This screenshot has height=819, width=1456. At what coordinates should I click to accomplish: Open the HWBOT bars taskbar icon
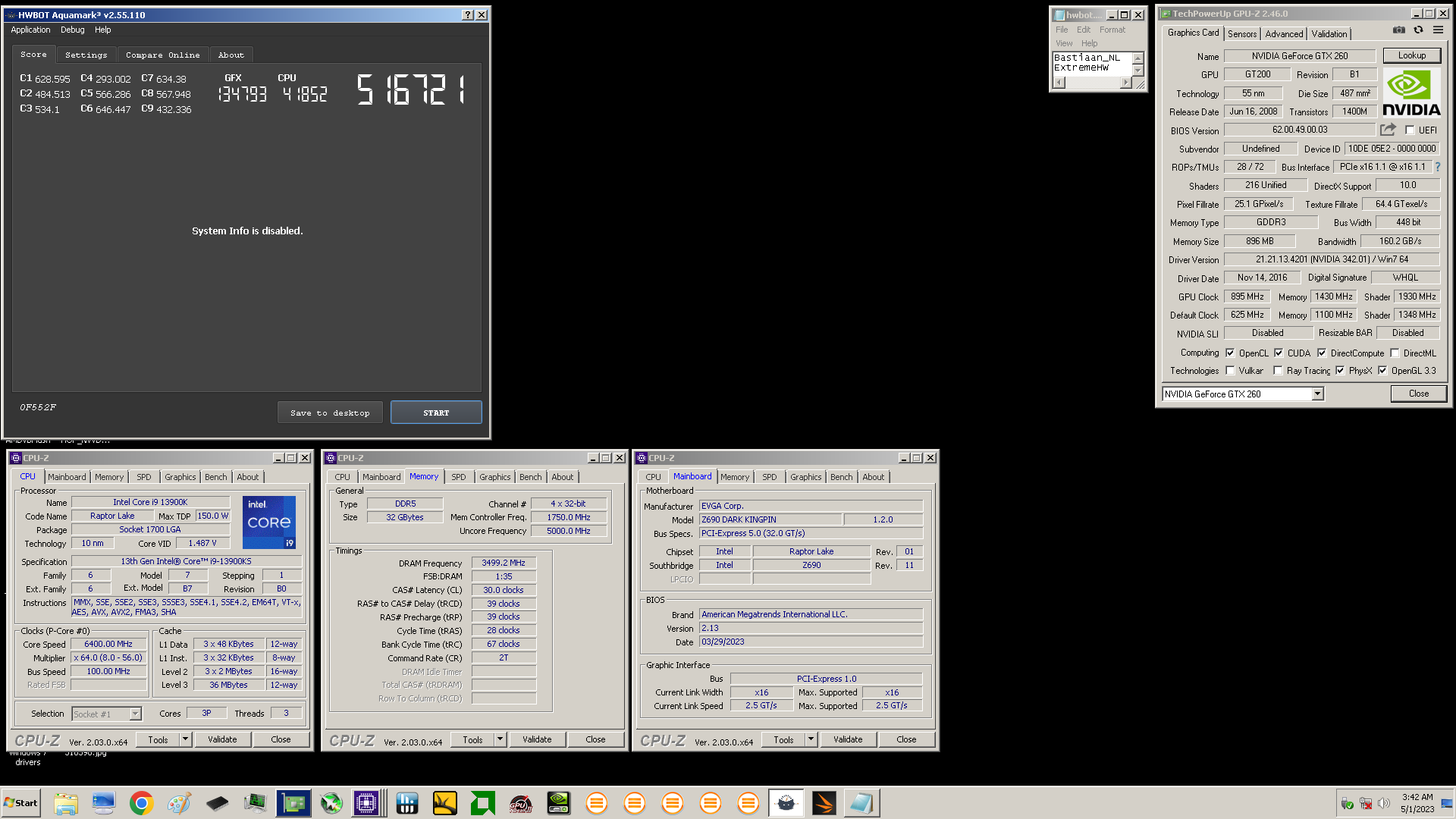click(x=407, y=803)
